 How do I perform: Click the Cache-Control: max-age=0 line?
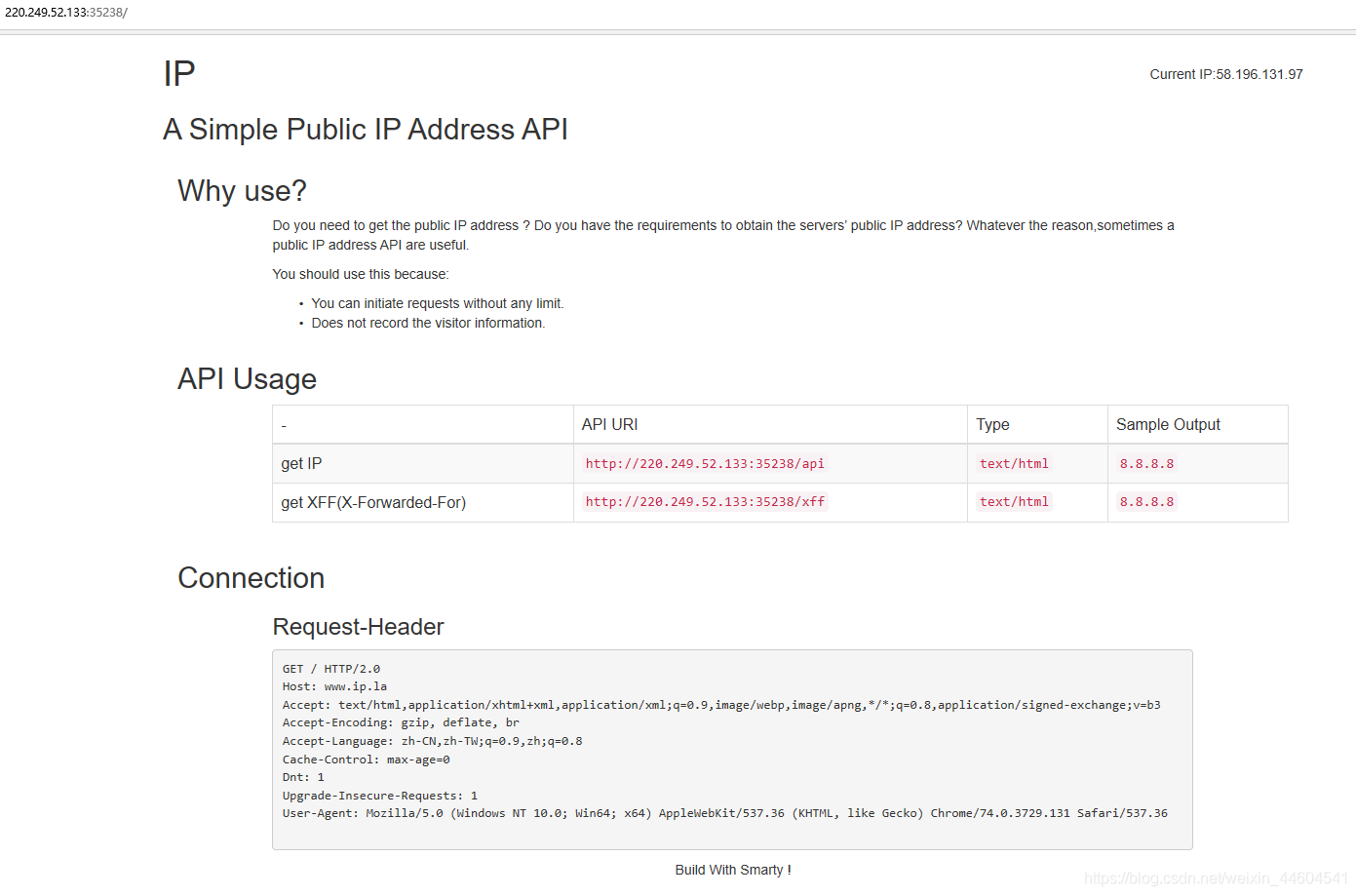[366, 760]
